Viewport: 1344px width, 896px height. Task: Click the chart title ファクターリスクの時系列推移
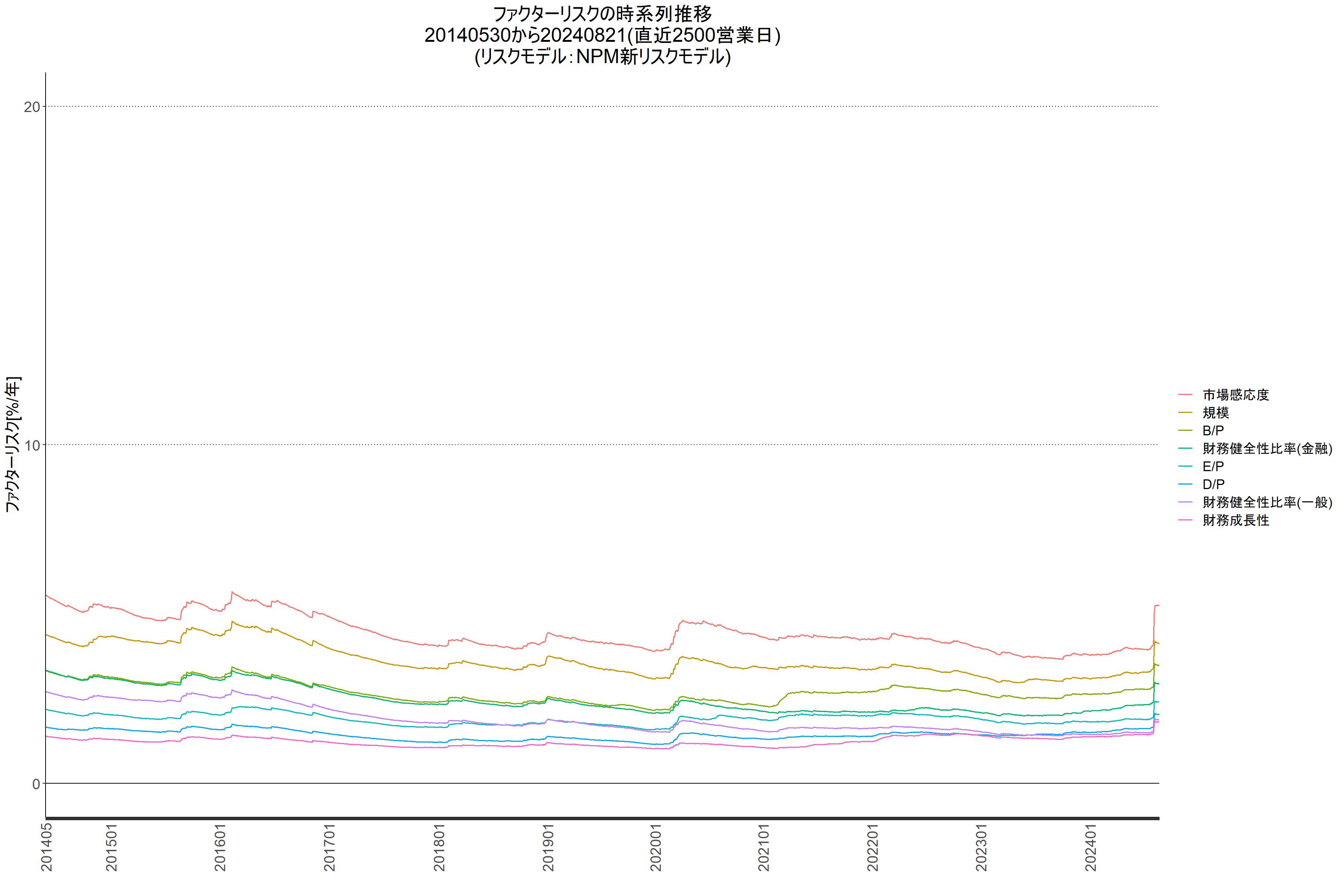click(602, 14)
